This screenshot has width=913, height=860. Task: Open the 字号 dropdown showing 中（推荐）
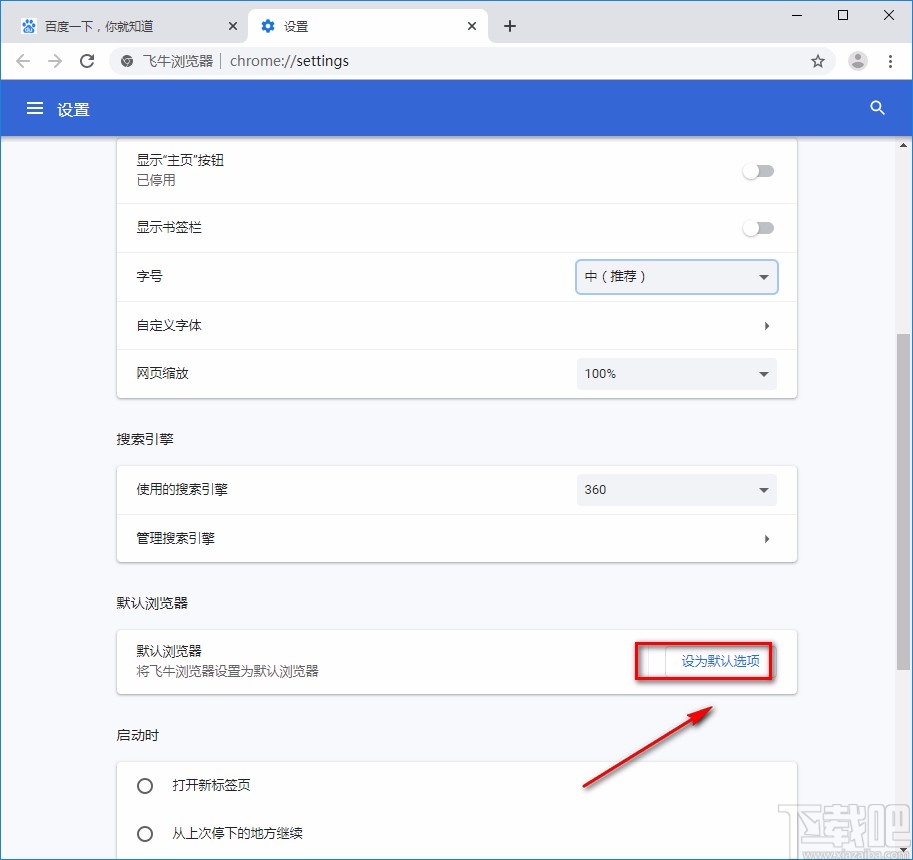(x=676, y=277)
